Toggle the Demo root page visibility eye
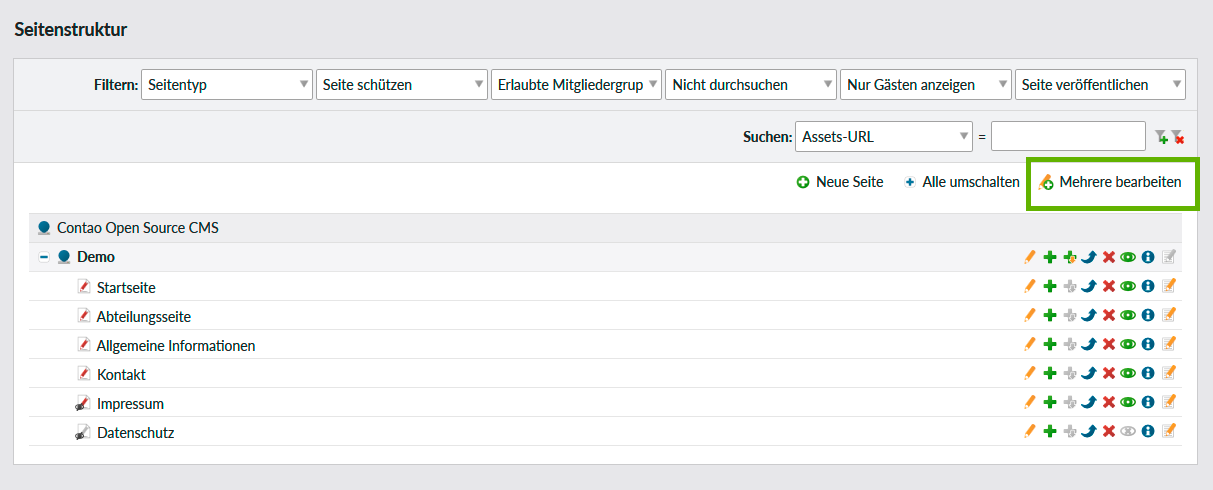1213x490 pixels. click(x=1128, y=257)
